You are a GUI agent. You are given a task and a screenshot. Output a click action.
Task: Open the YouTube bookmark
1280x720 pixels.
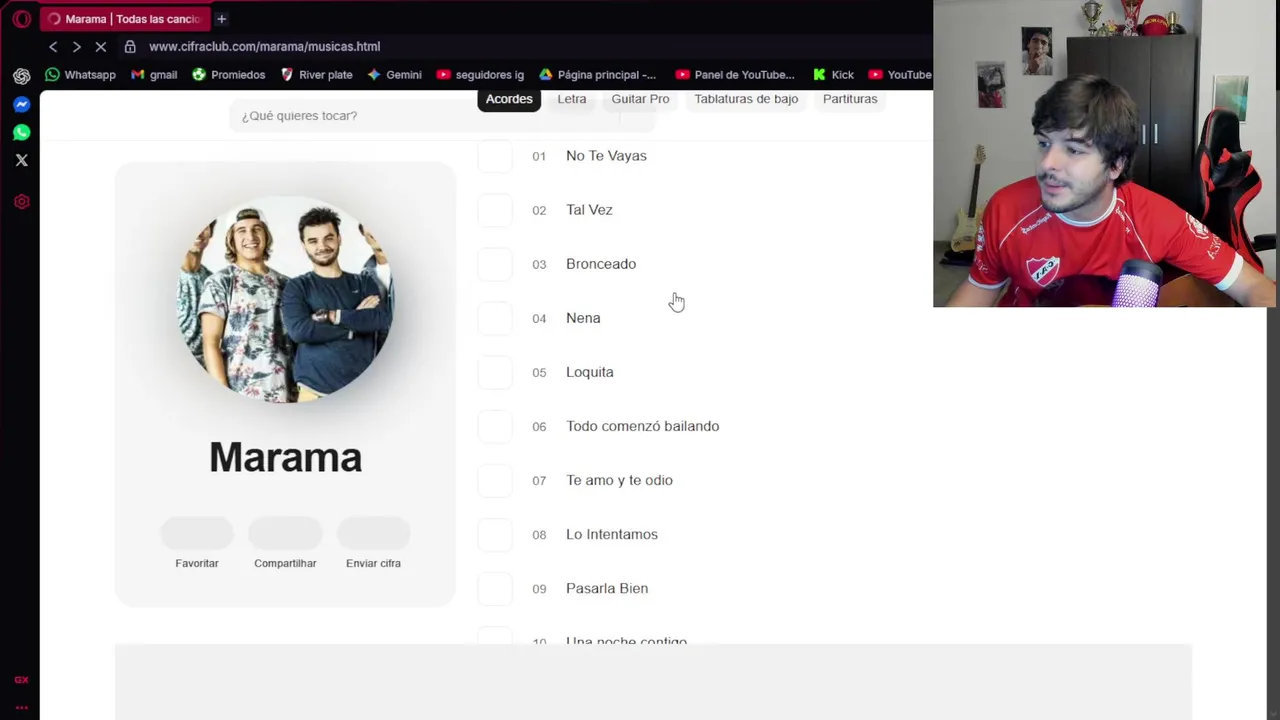point(900,74)
